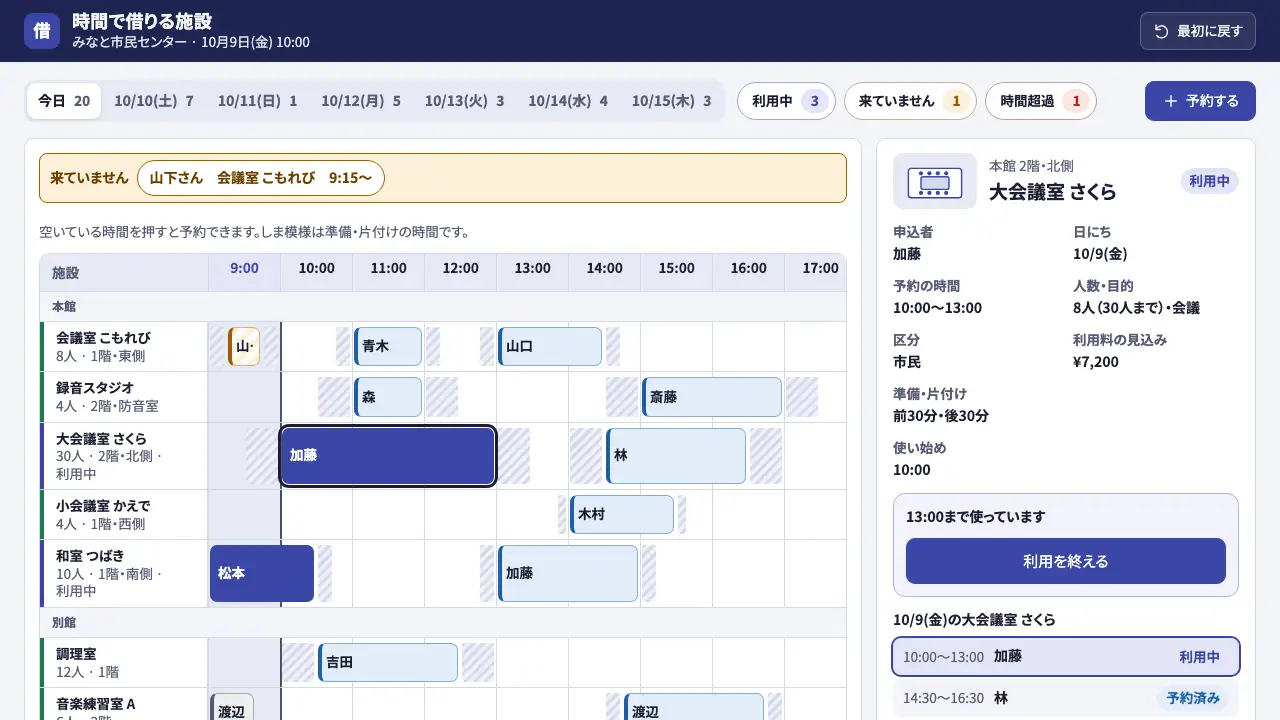Select 加藤 booking in 和室 つばき

coord(568,573)
